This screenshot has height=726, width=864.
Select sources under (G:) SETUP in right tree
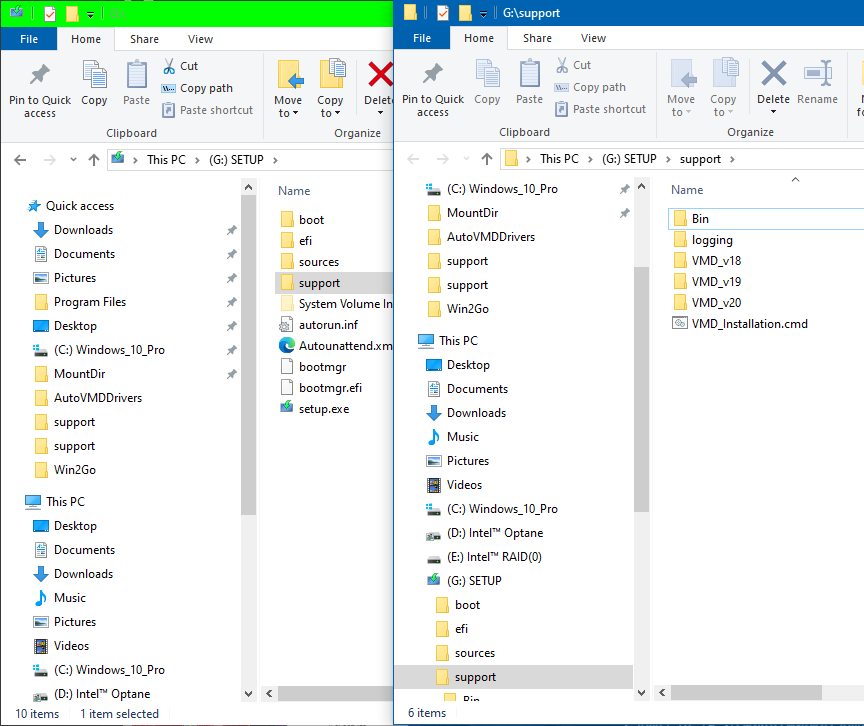[x=474, y=653]
